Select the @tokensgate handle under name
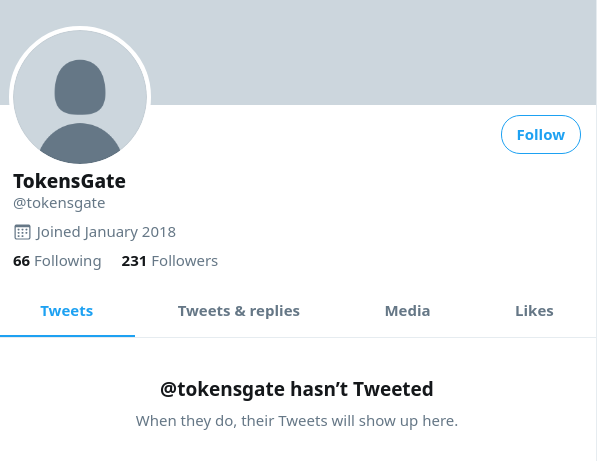 (x=59, y=203)
